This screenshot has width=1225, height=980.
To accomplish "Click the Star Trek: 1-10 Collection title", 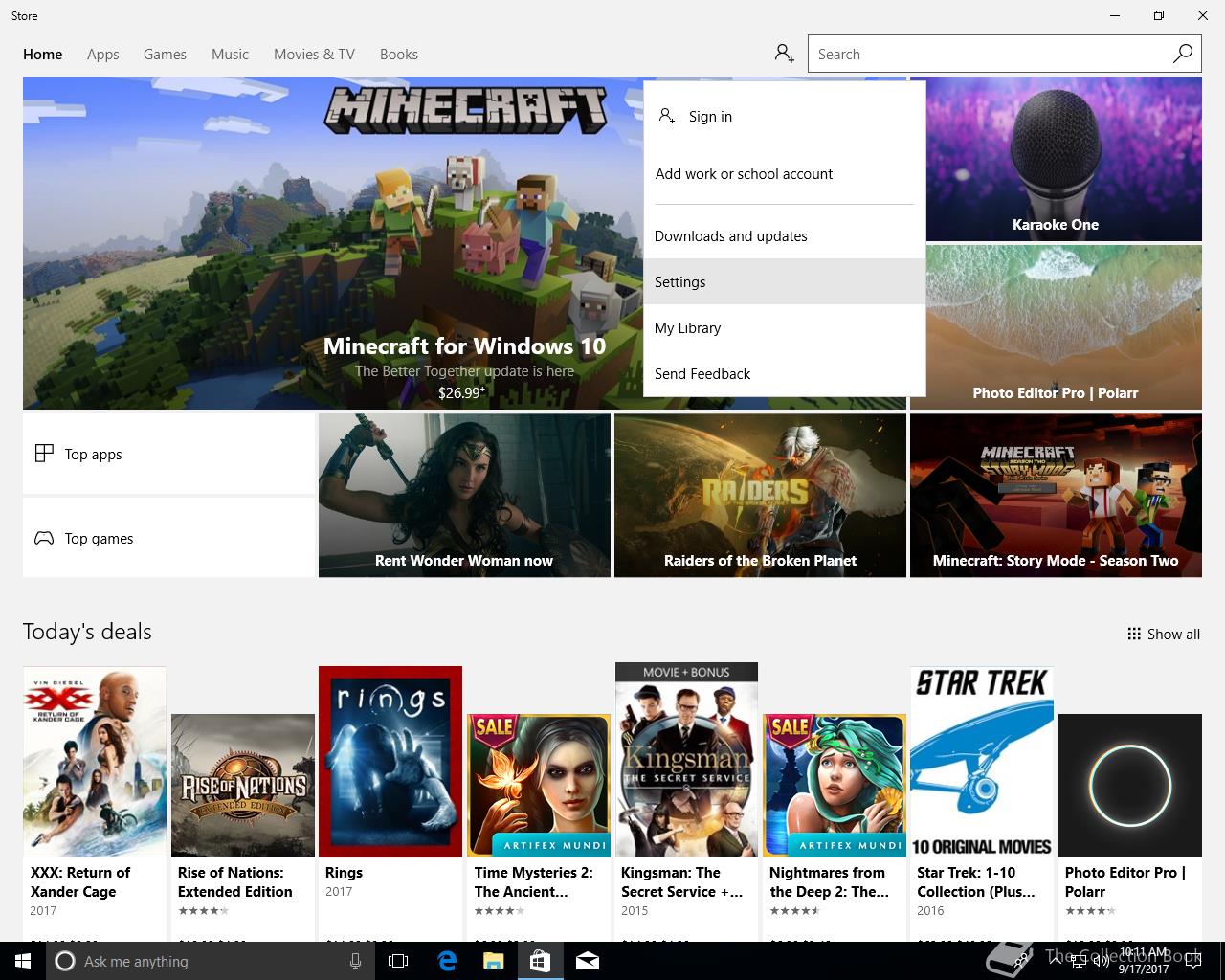I will click(976, 881).
